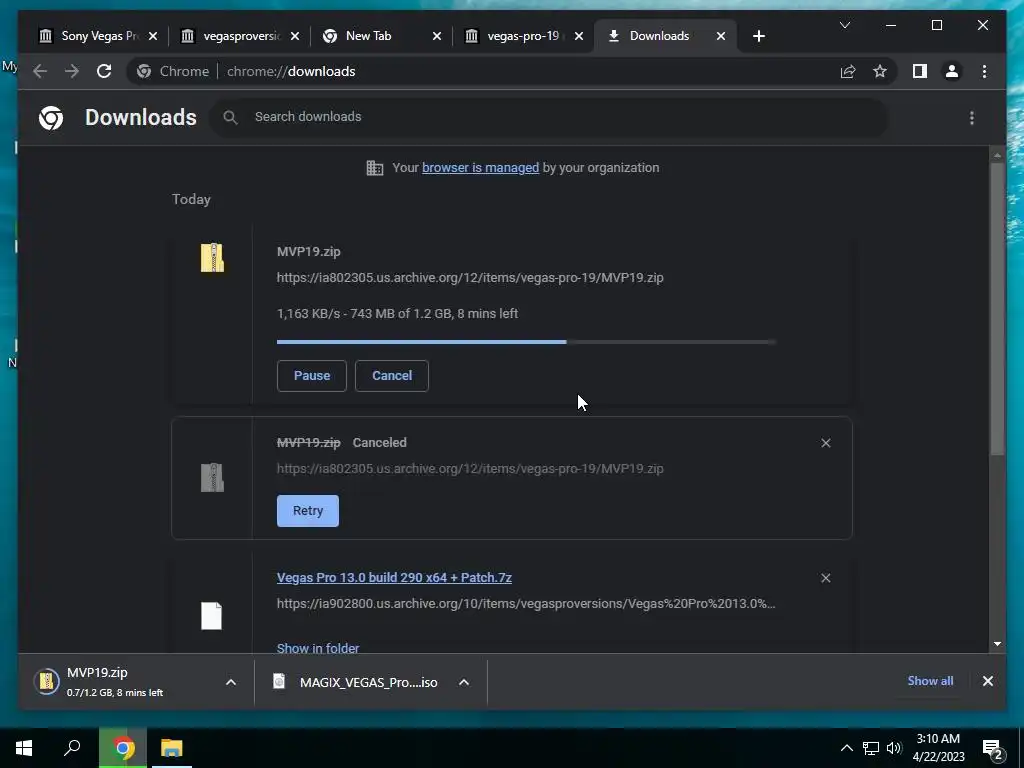The width and height of the screenshot is (1024, 768).
Task: Open File Explorer from taskbar
Action: point(172,748)
